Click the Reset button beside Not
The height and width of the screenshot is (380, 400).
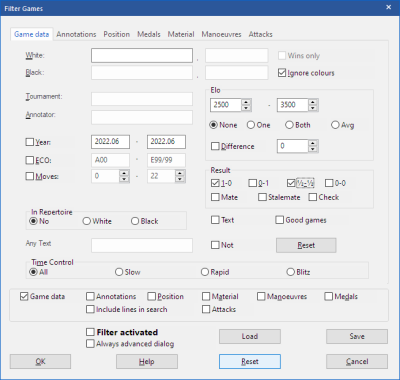click(x=306, y=245)
